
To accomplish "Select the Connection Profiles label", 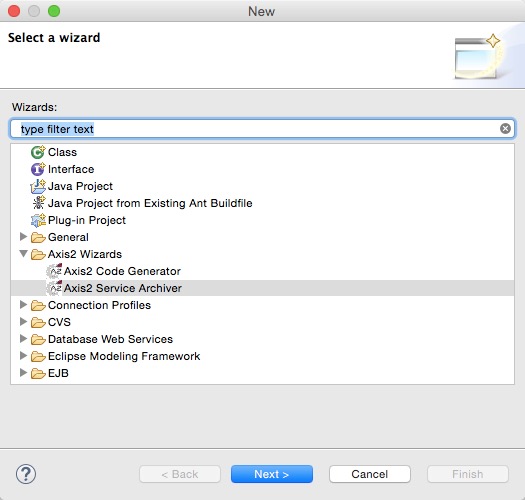I will (x=99, y=305).
